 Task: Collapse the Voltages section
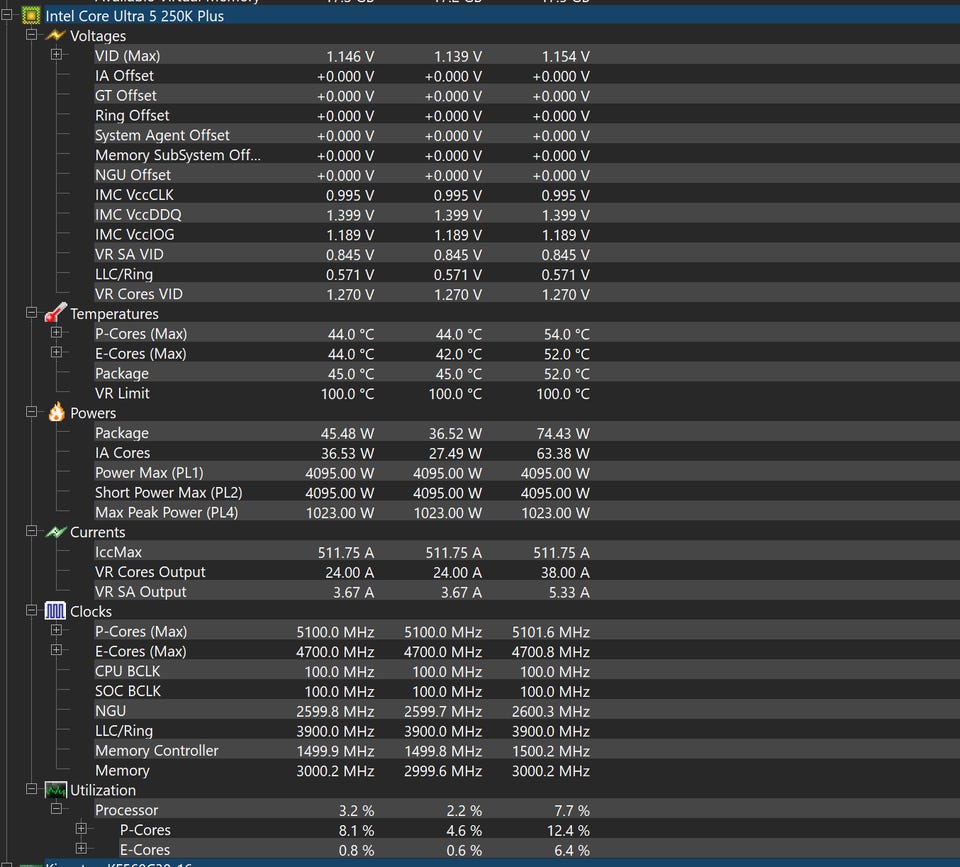[31, 35]
